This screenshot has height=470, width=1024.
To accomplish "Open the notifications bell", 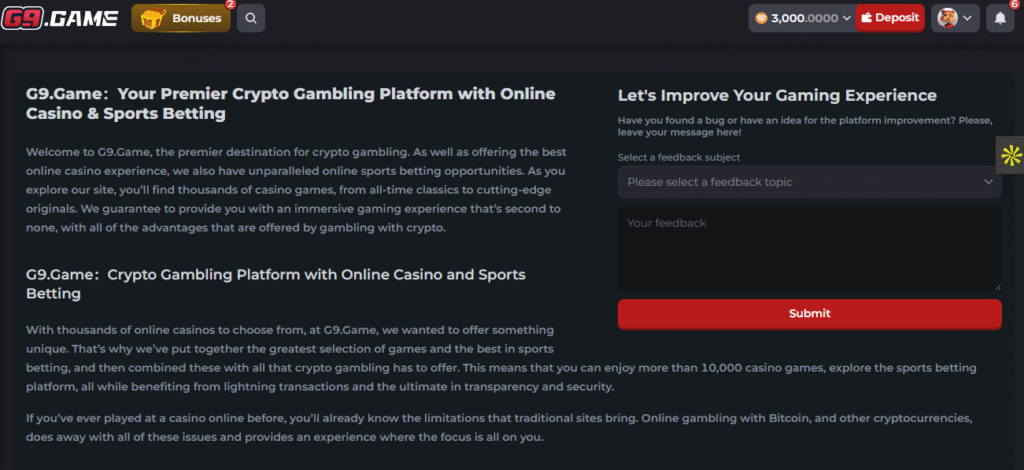I will 1000,18.
